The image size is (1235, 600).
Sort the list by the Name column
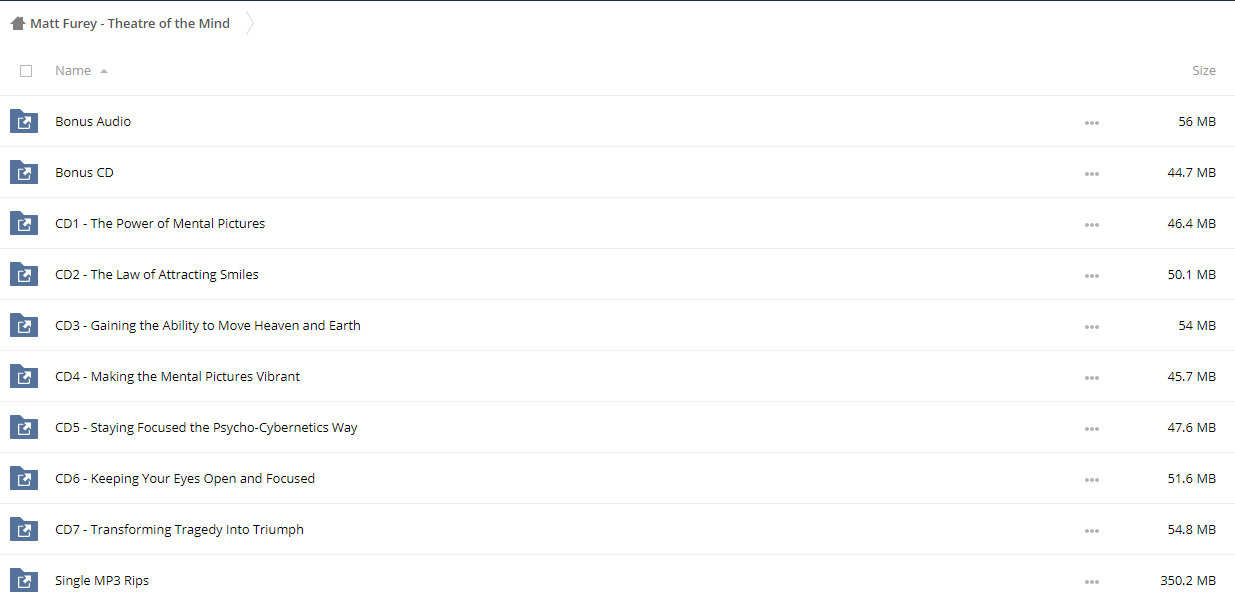73,71
